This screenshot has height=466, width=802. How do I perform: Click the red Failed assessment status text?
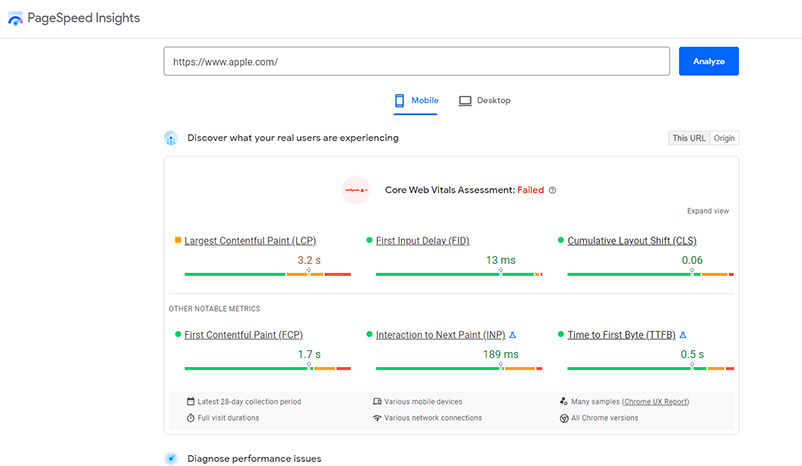click(530, 190)
